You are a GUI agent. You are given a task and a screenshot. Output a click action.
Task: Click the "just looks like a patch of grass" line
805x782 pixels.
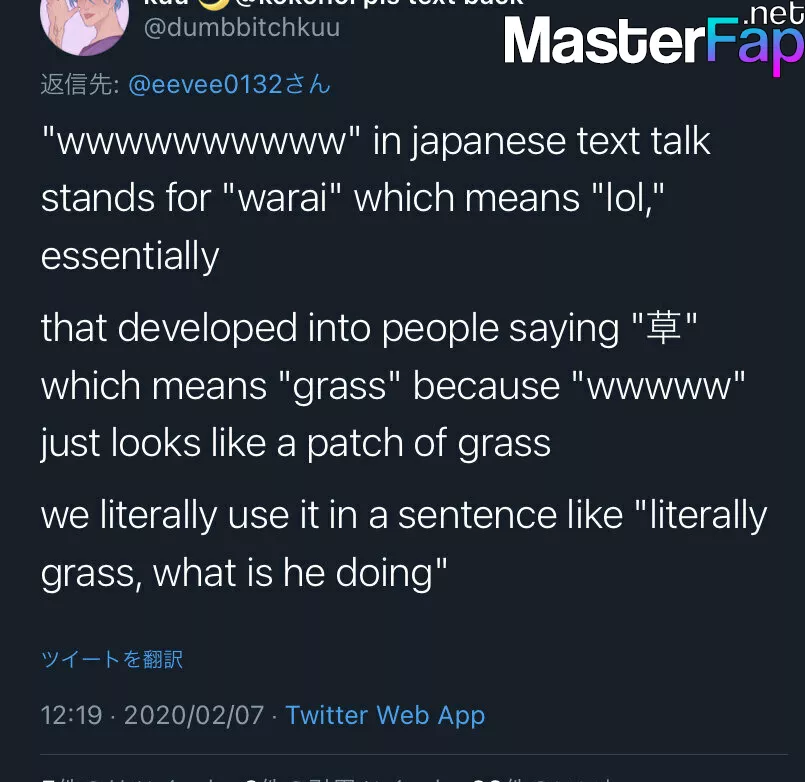(296, 443)
